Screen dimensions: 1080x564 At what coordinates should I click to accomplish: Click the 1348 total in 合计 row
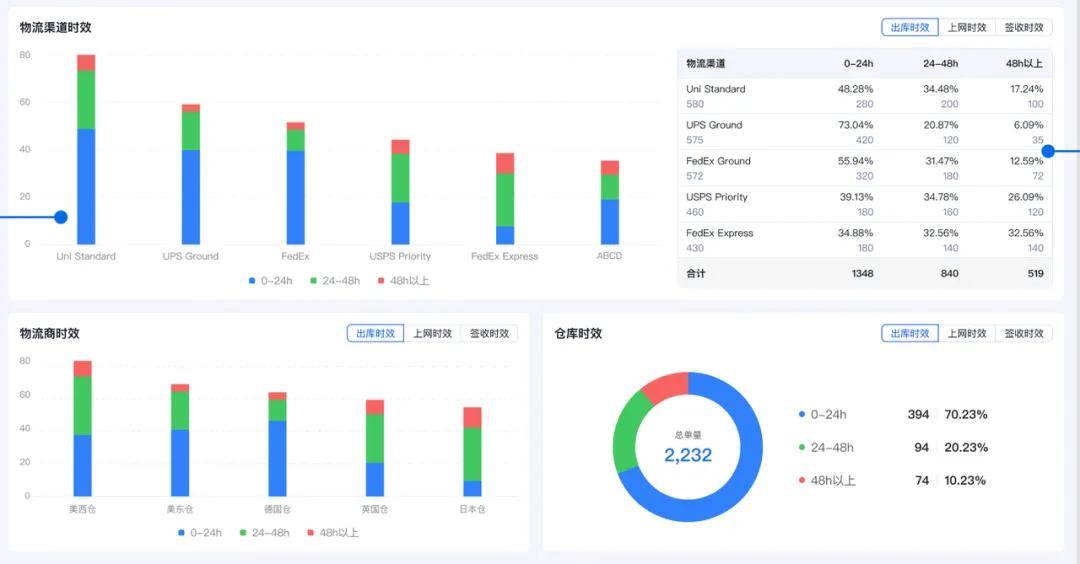tap(862, 273)
